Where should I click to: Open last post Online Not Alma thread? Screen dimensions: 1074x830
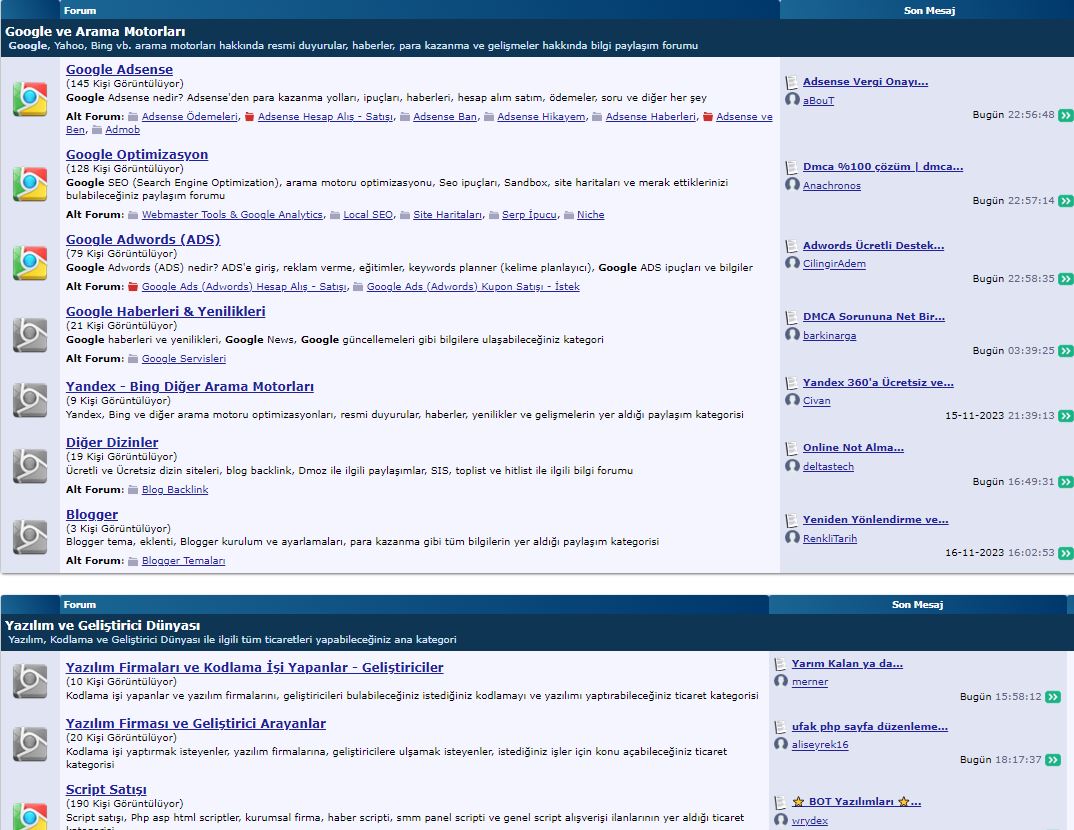tap(853, 447)
